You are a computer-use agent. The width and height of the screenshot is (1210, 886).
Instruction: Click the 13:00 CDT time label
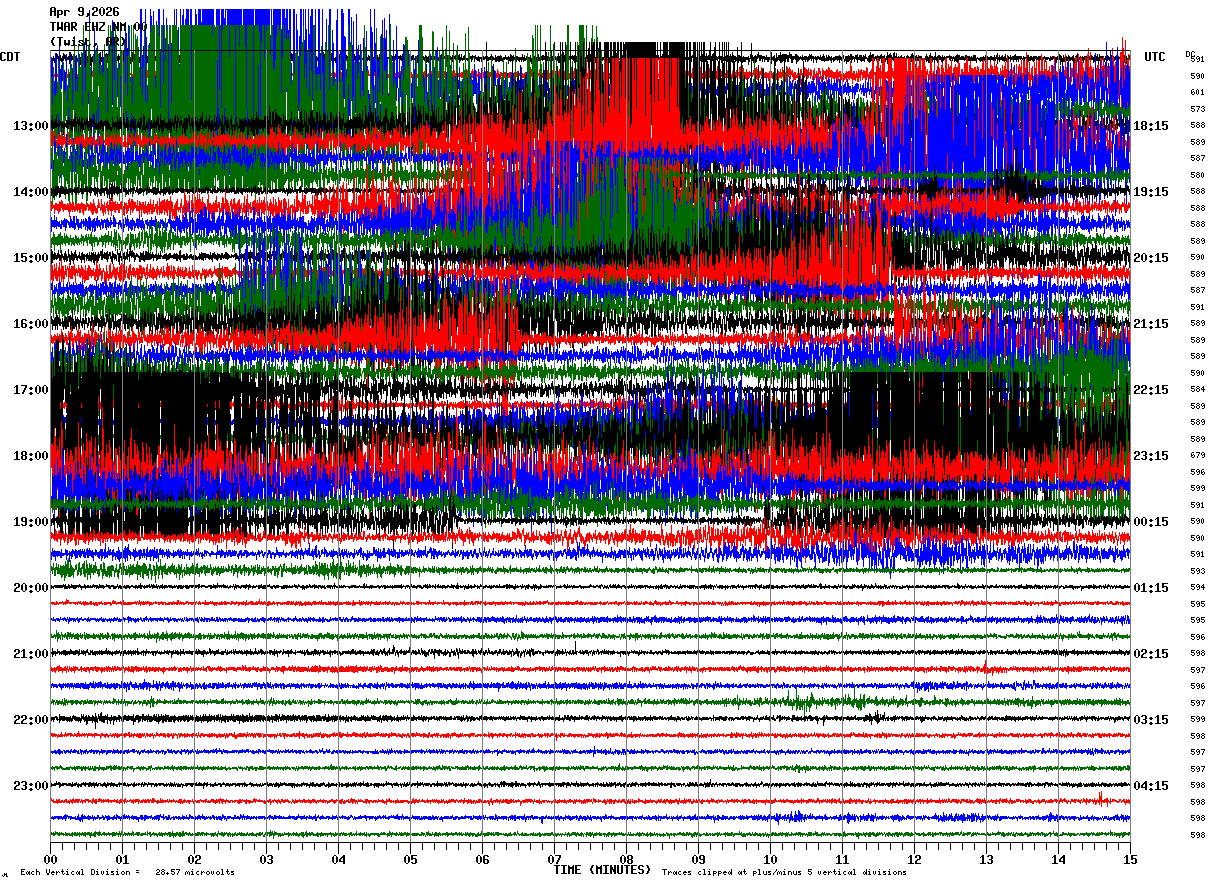31,126
